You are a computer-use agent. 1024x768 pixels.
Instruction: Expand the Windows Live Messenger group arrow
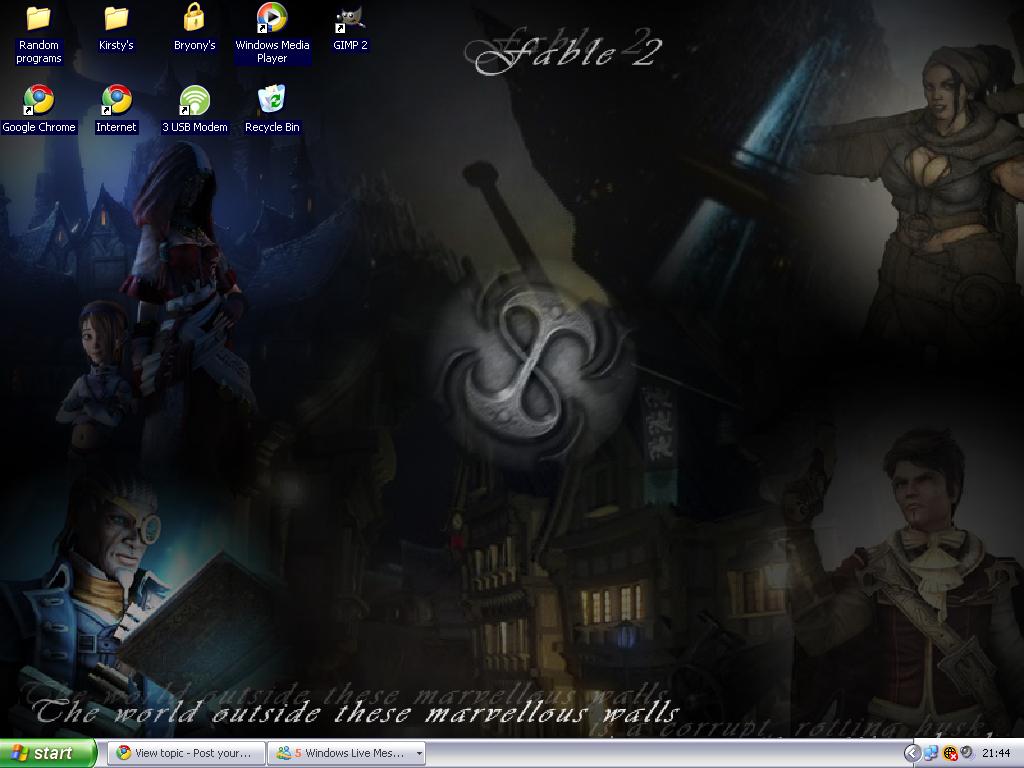coord(419,753)
